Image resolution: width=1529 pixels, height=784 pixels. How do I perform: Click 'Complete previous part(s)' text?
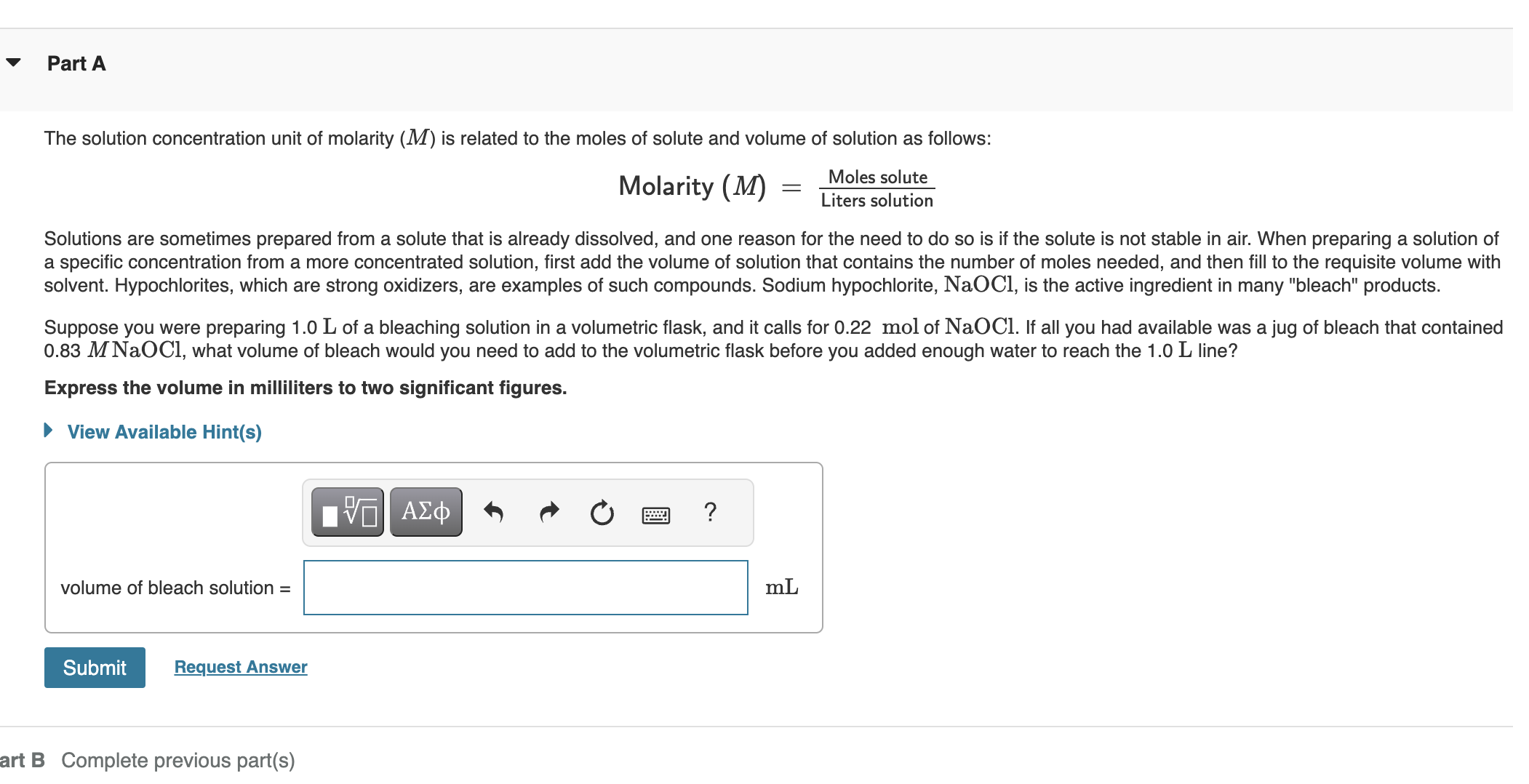178,759
